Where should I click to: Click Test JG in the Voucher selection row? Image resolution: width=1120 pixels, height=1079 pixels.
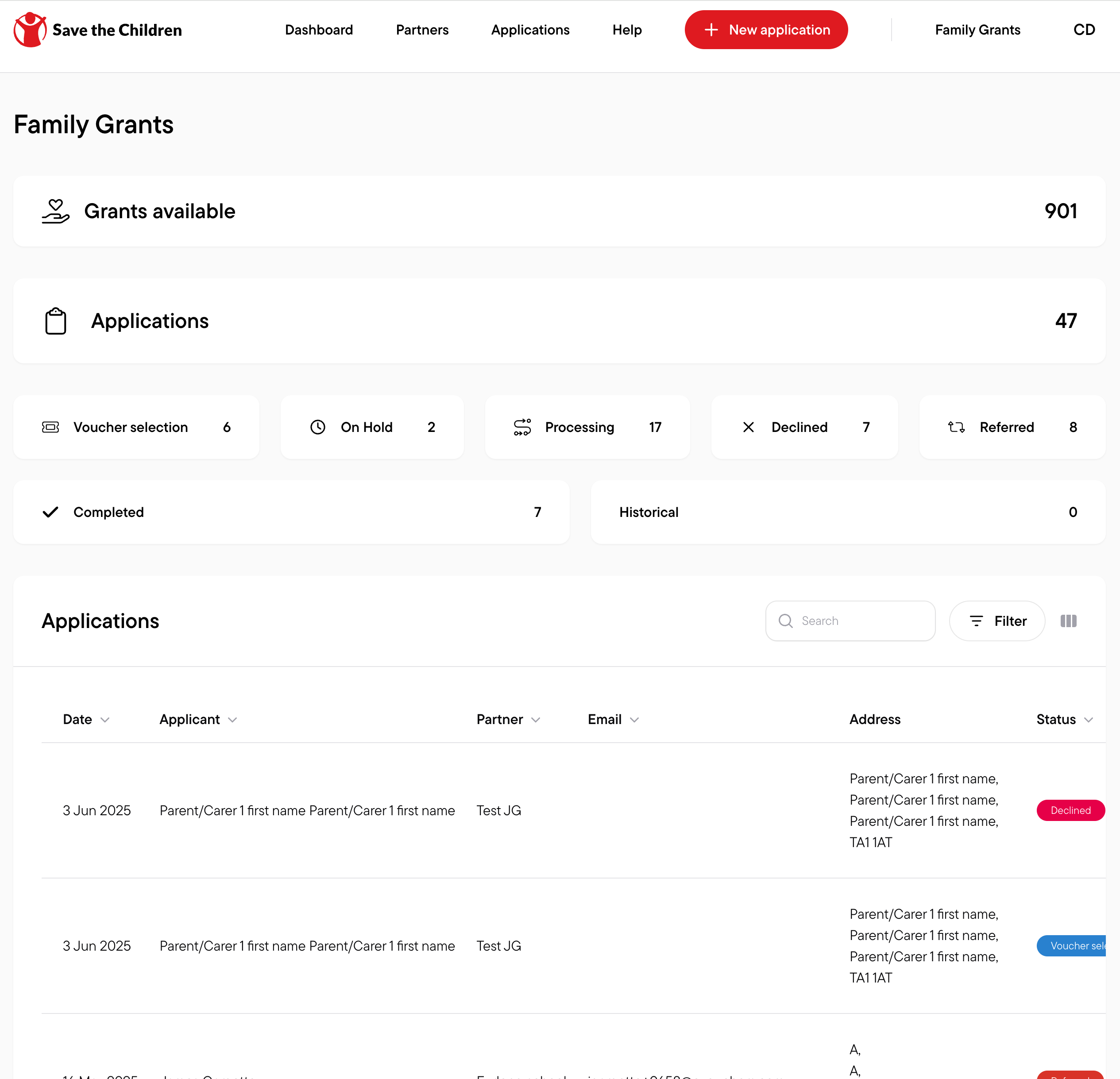pos(499,946)
